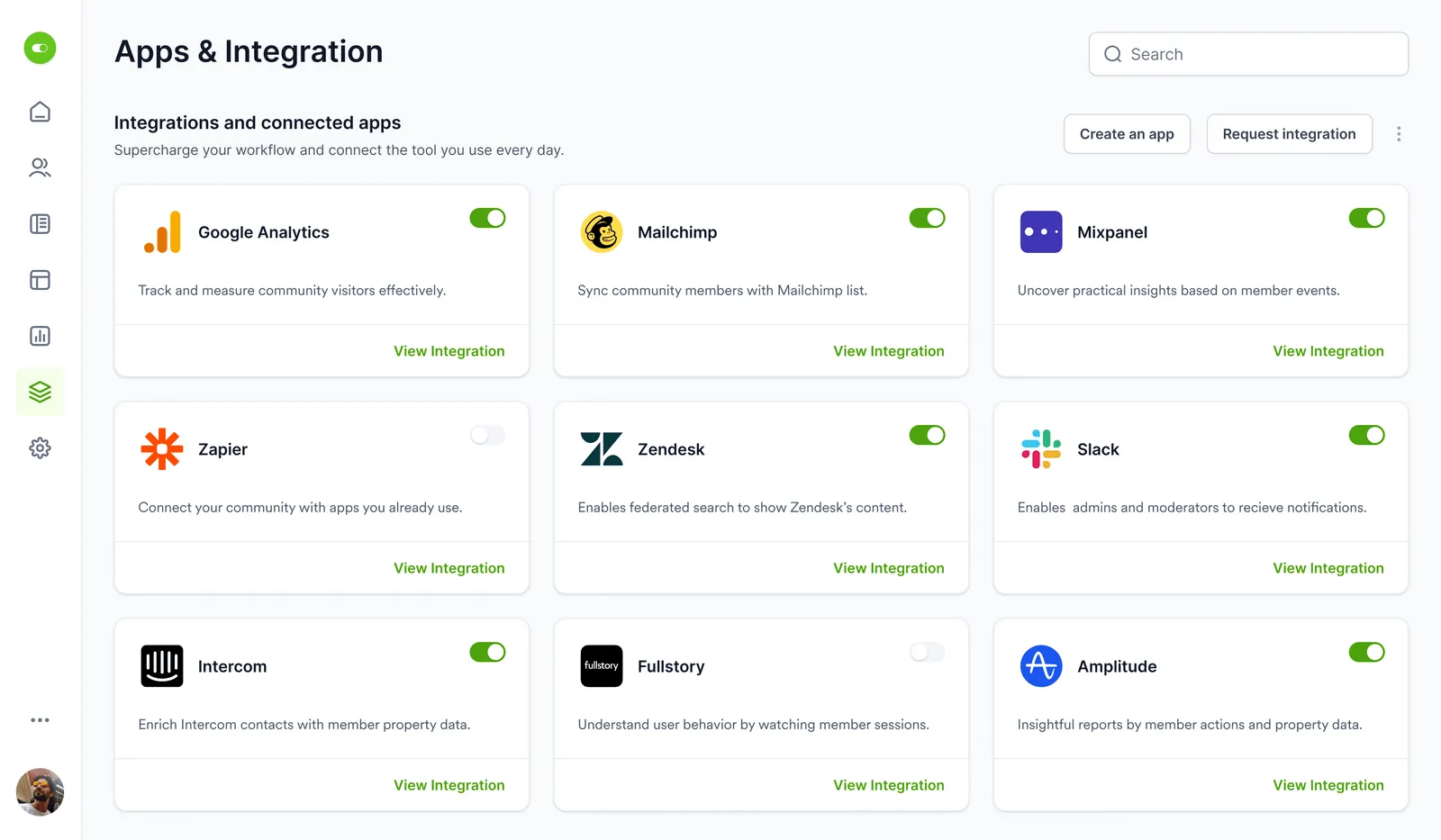Open the analytics bar-chart sidebar icon
This screenshot has width=1441, height=840.
[x=40, y=336]
